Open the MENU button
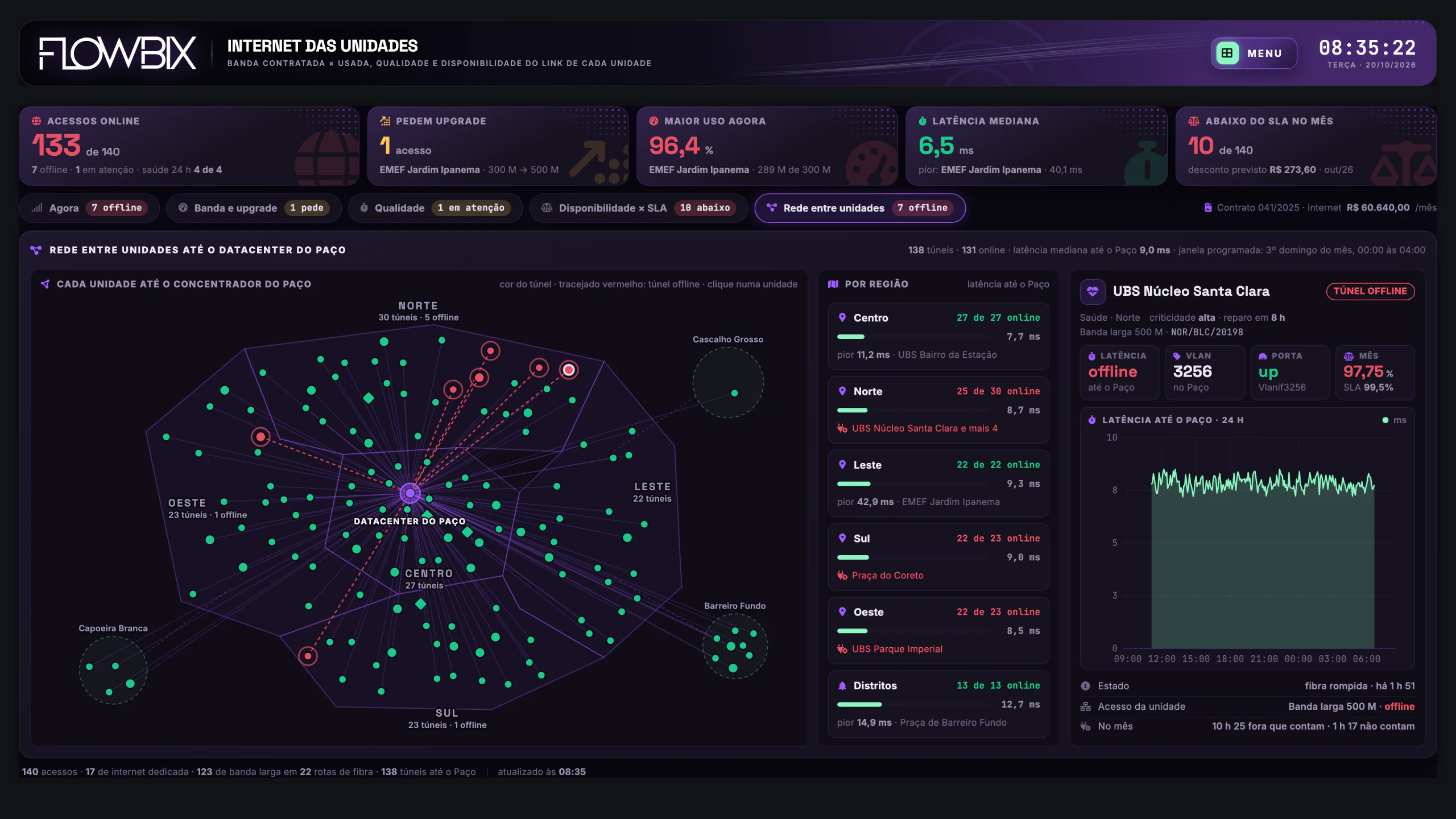 1254,53
